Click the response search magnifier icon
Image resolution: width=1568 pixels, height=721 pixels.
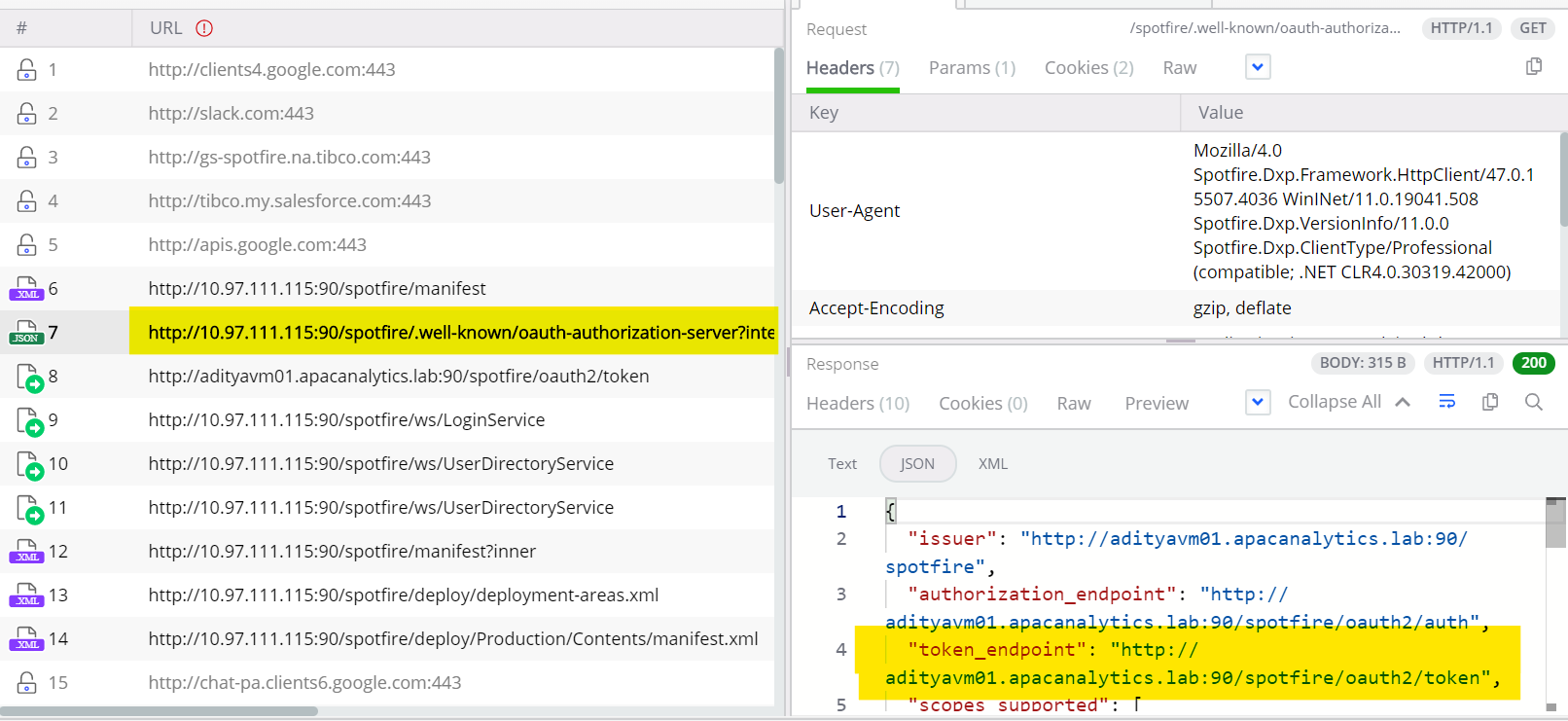point(1534,402)
